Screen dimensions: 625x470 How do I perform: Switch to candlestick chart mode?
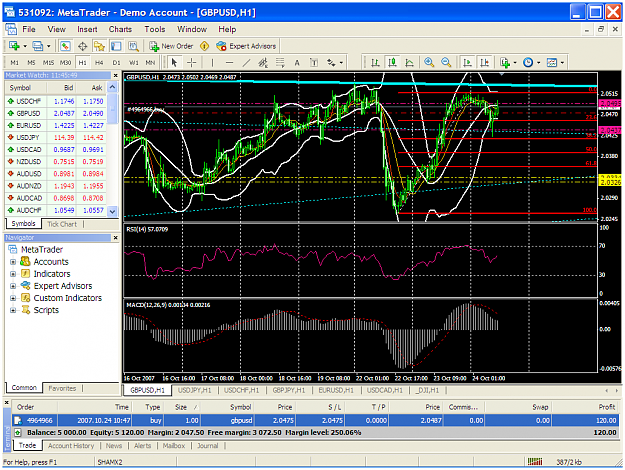pos(393,63)
